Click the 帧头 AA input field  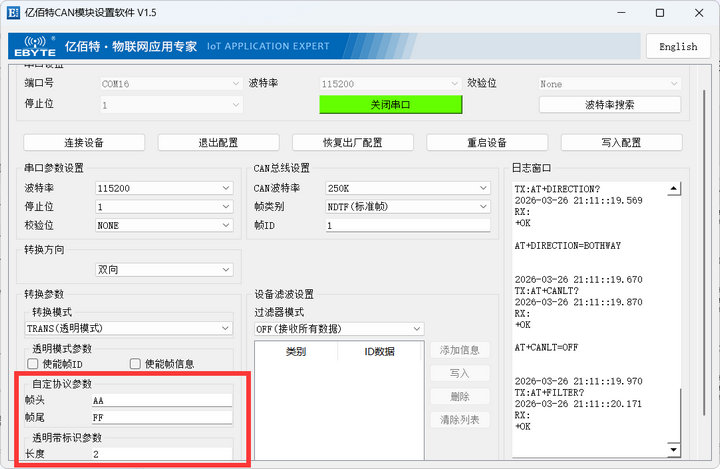click(x=162, y=400)
